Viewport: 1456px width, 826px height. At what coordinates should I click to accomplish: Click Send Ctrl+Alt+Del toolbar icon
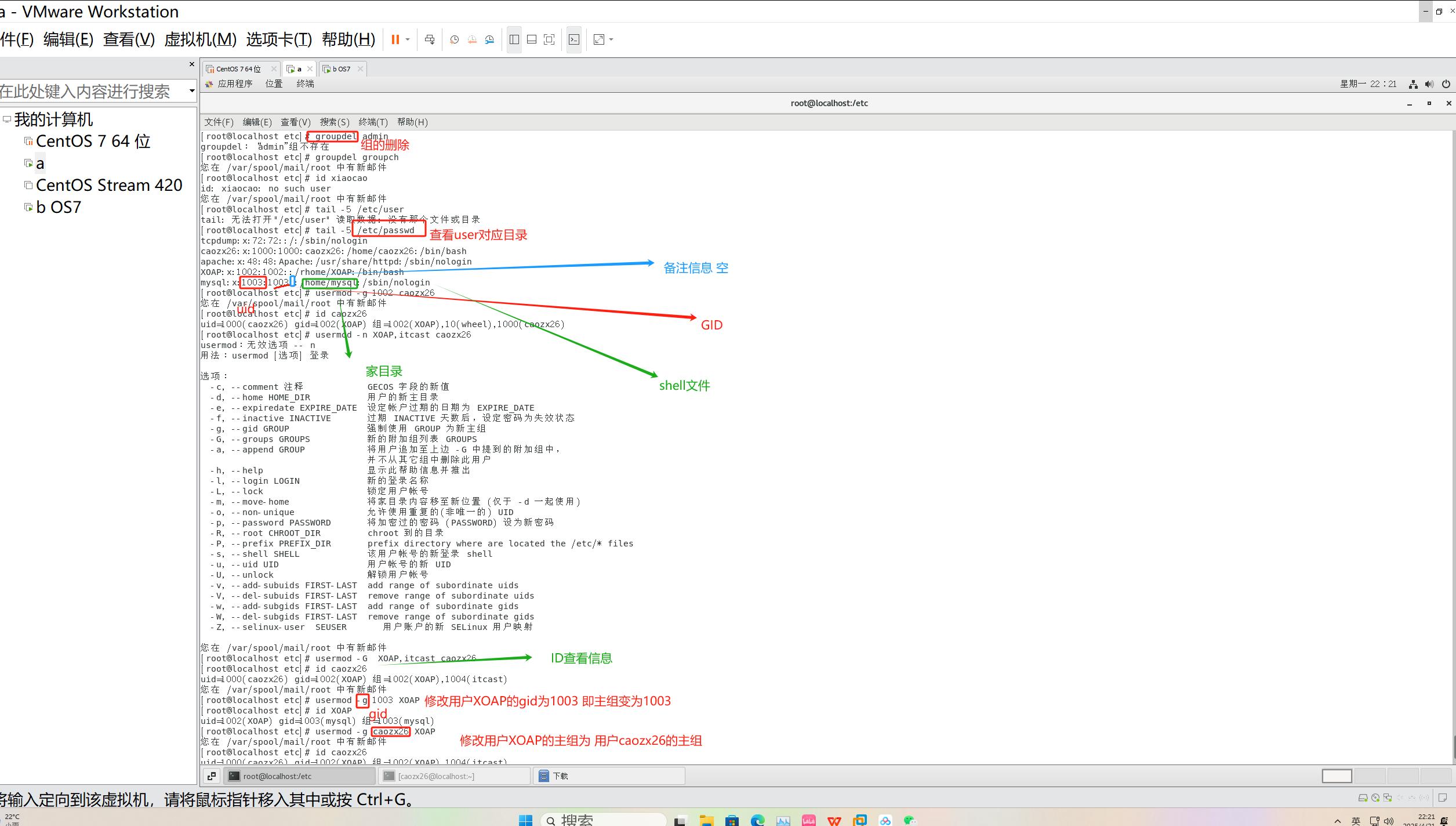[430, 39]
